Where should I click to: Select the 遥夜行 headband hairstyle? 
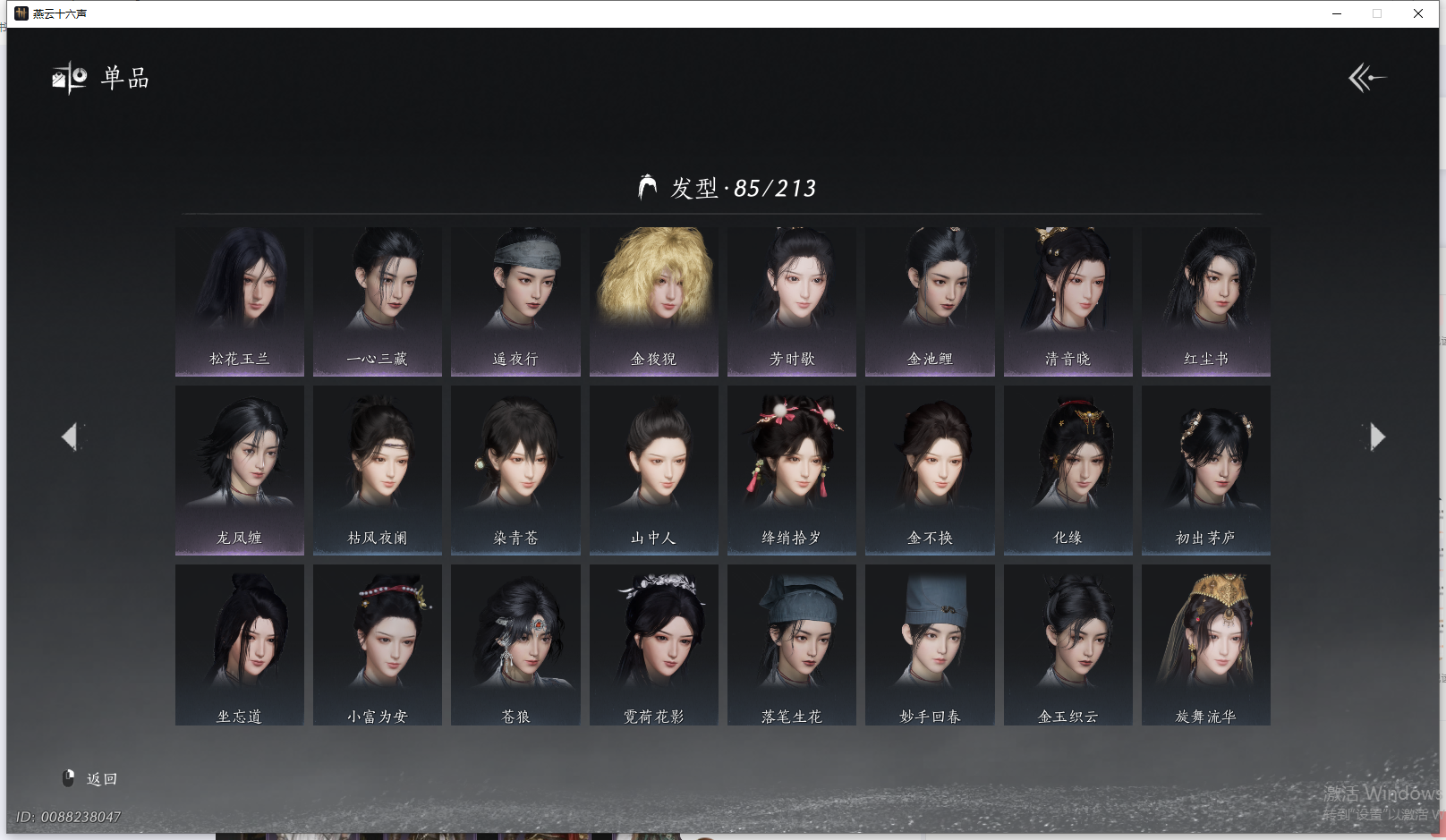coord(515,300)
